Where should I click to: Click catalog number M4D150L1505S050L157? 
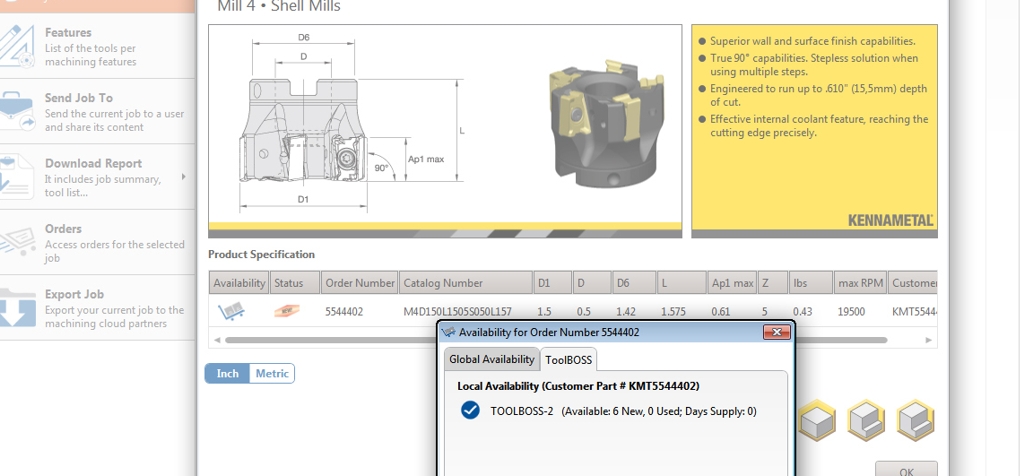457,312
